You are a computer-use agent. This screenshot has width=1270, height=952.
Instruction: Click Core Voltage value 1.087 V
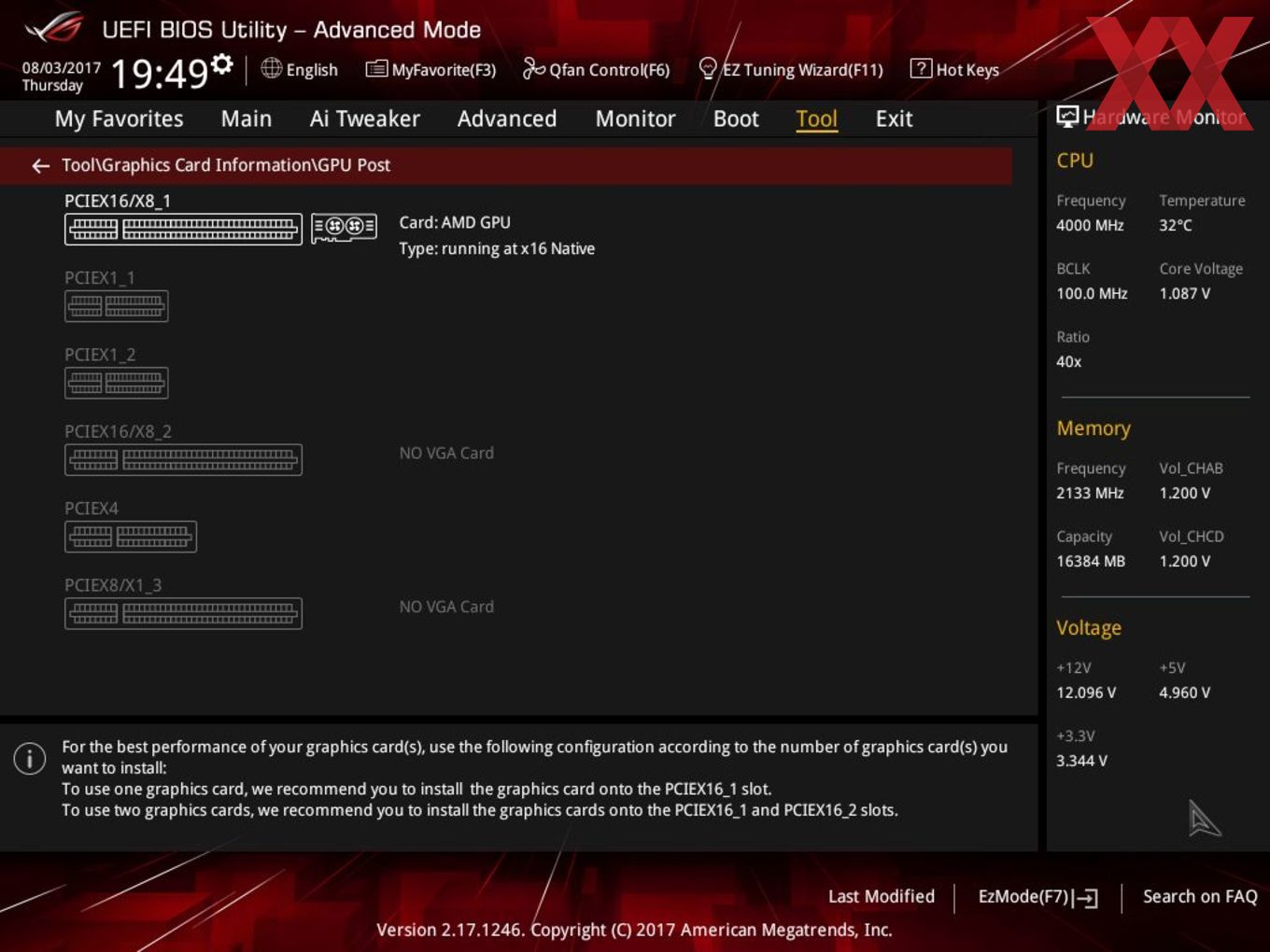(x=1184, y=293)
